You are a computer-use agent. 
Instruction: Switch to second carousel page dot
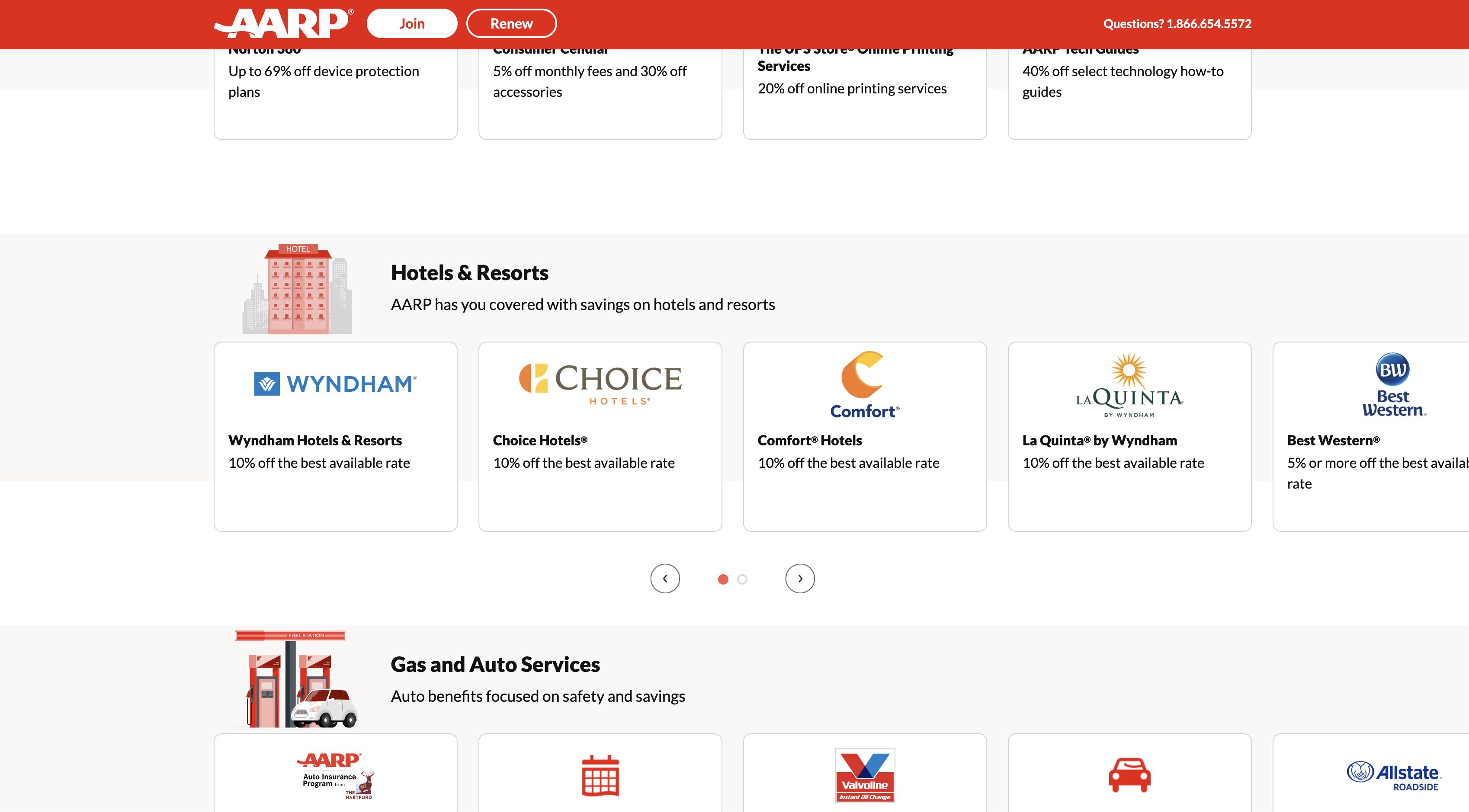[742, 579]
